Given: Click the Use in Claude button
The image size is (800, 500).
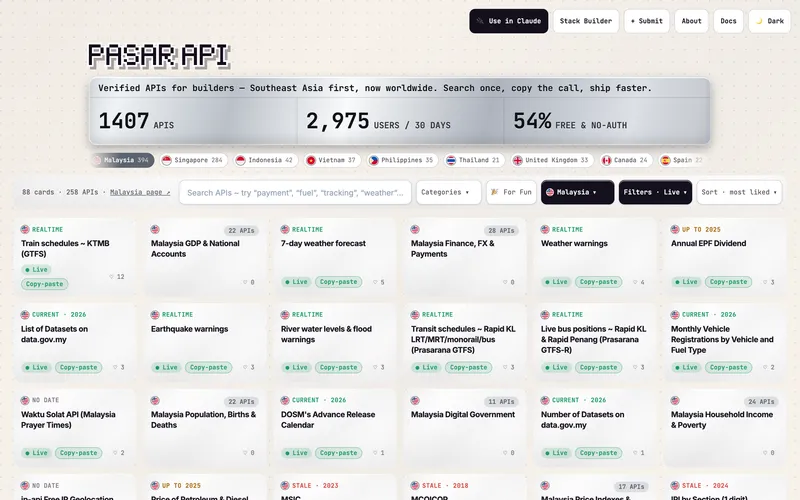Looking at the screenshot, I should 509,21.
